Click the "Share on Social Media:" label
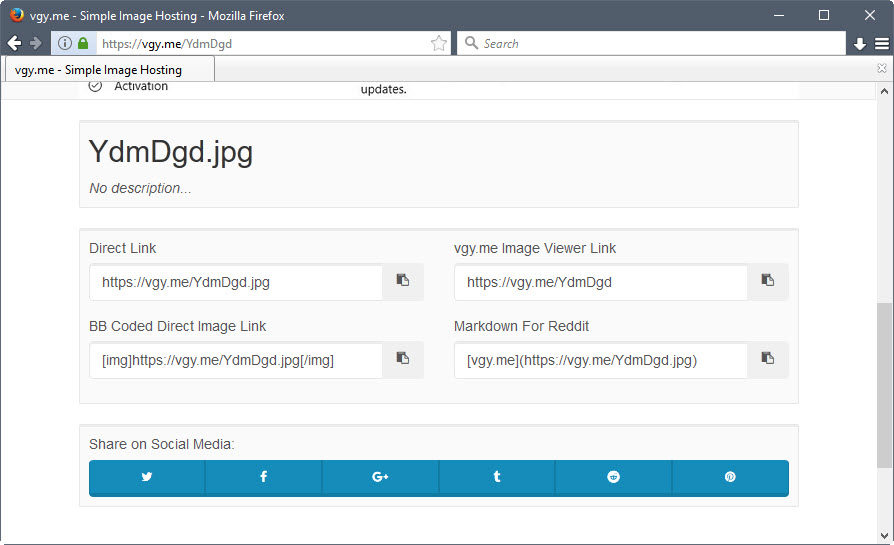Image resolution: width=894 pixels, height=545 pixels. coord(162,444)
